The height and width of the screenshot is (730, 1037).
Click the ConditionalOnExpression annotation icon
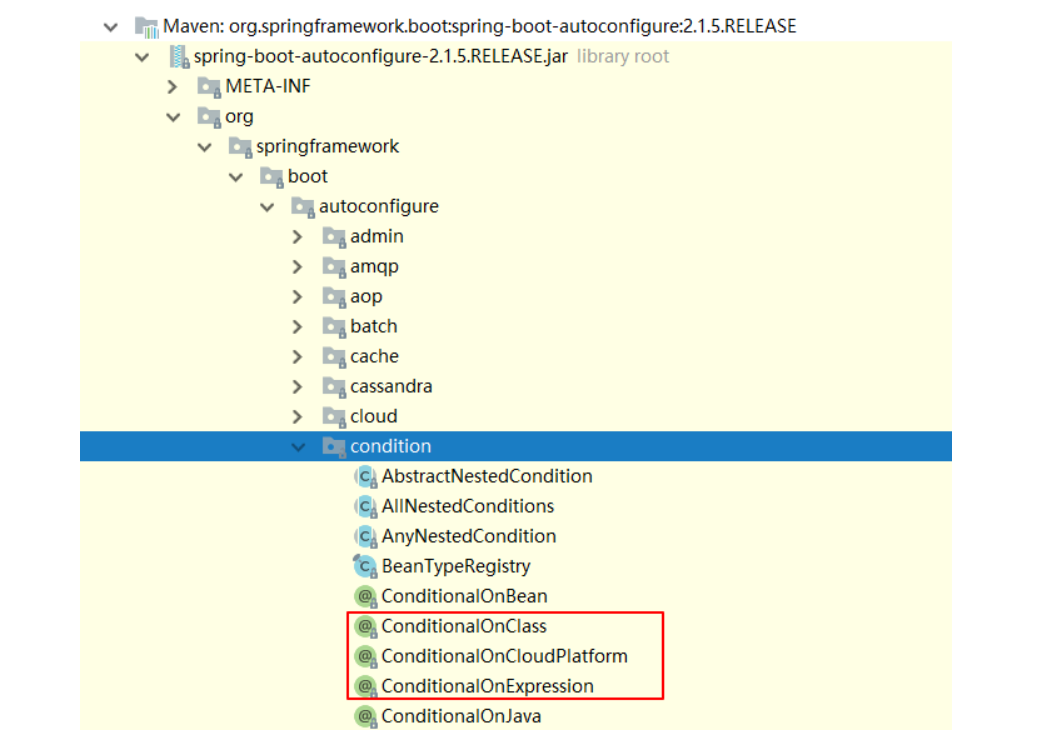tap(365, 686)
